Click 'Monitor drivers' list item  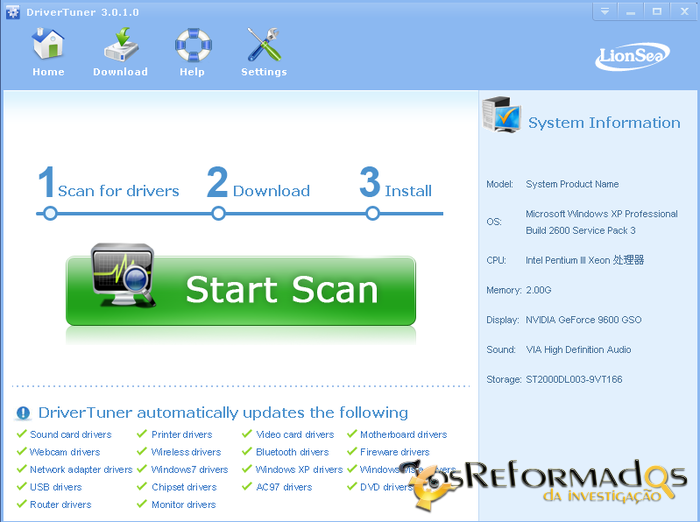tap(183, 505)
